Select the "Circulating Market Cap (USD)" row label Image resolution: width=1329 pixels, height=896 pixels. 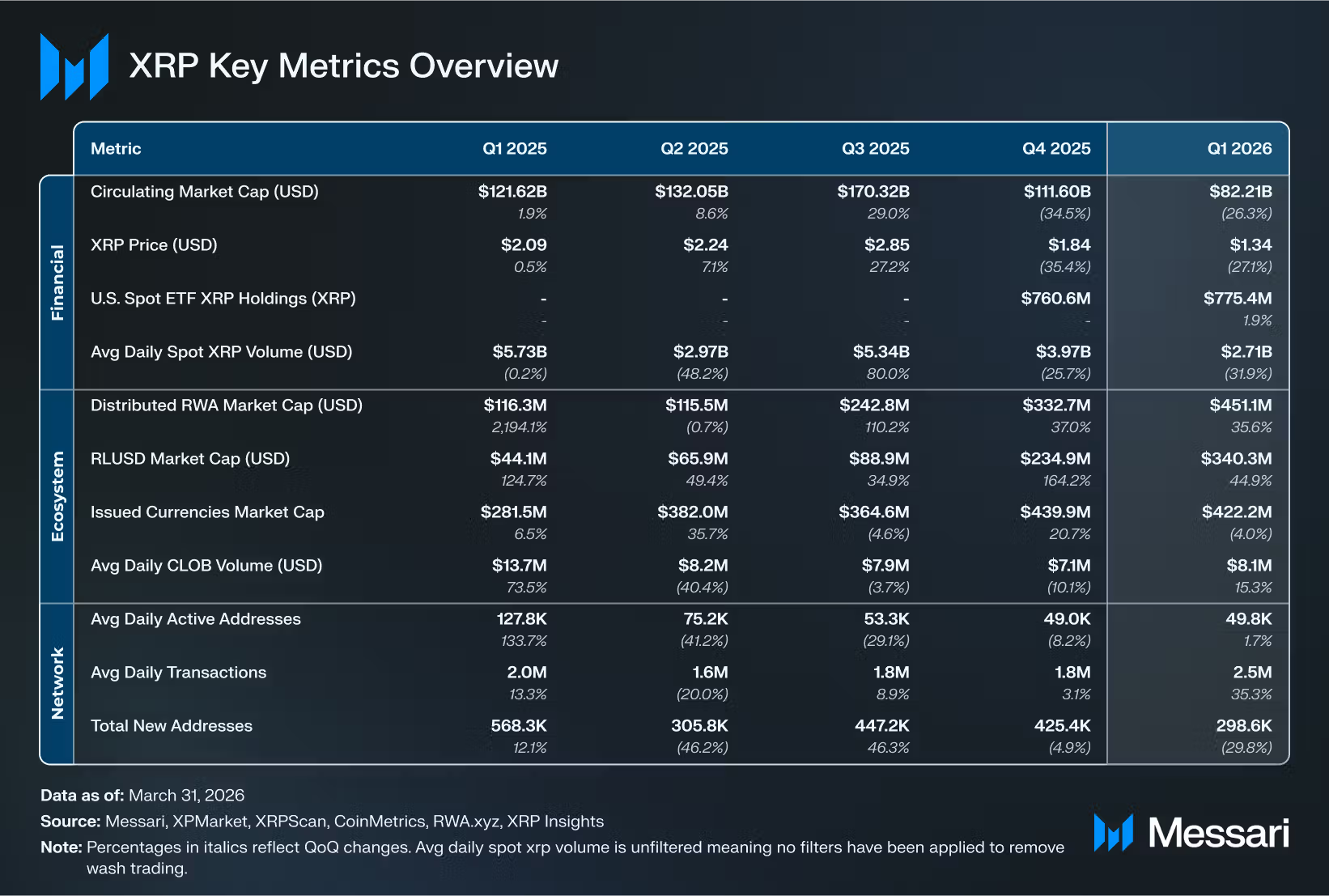coord(205,192)
